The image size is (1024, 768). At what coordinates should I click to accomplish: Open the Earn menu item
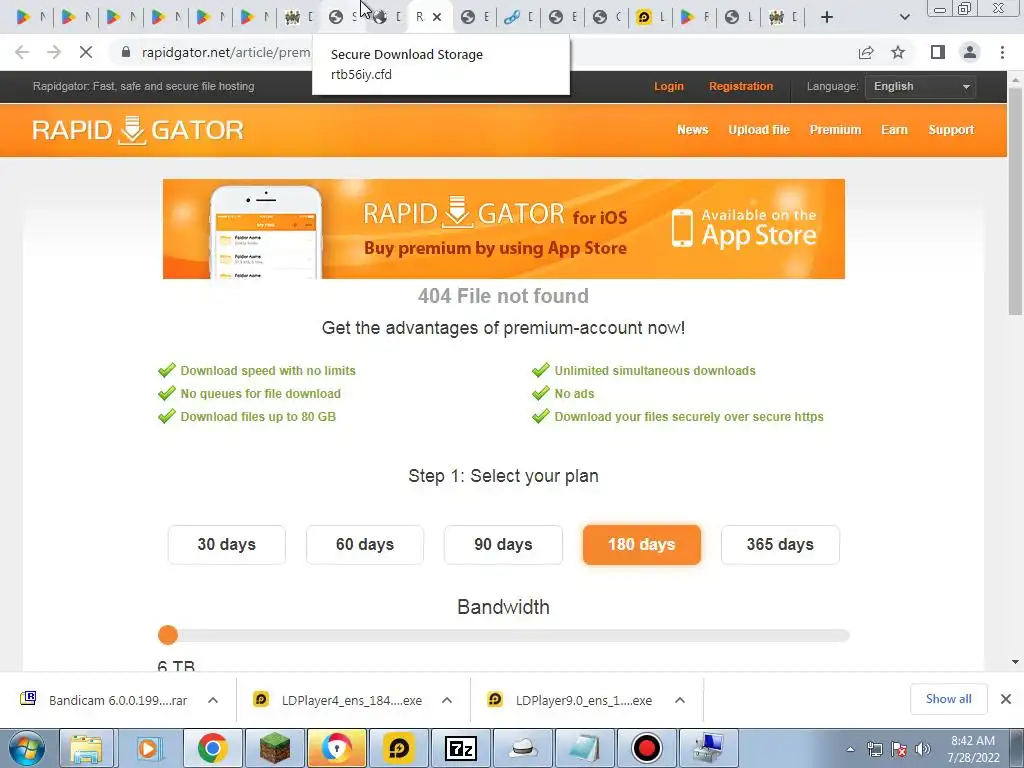(894, 130)
